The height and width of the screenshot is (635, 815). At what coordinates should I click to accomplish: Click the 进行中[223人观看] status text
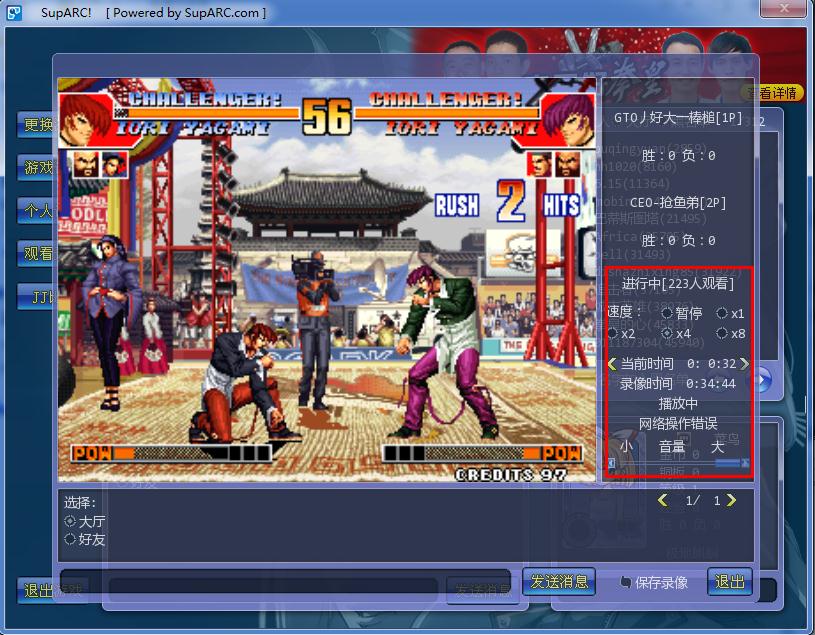[x=678, y=283]
